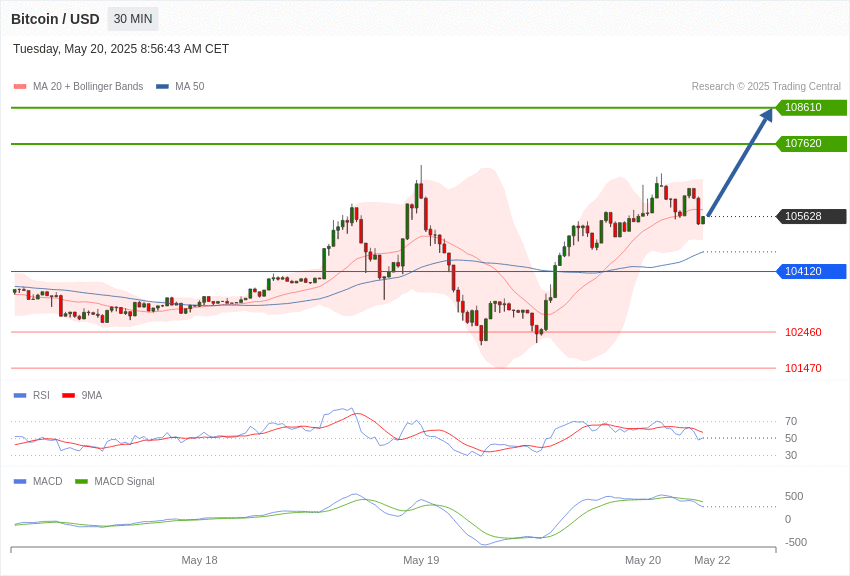Click the blue MACD legend swatch
850x576 pixels.
pyautogui.click(x=20, y=482)
